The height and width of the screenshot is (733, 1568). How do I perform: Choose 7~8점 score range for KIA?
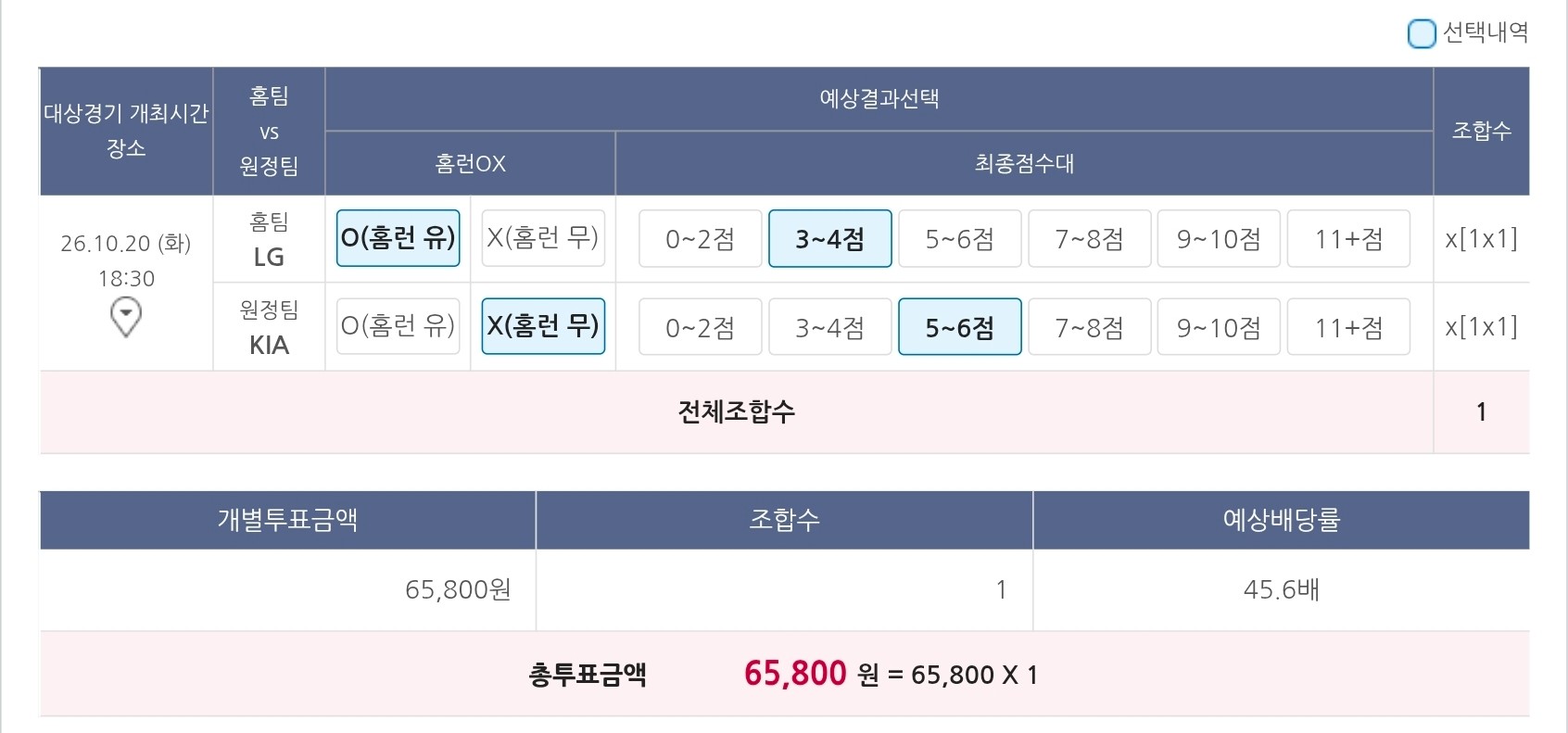(x=1090, y=326)
